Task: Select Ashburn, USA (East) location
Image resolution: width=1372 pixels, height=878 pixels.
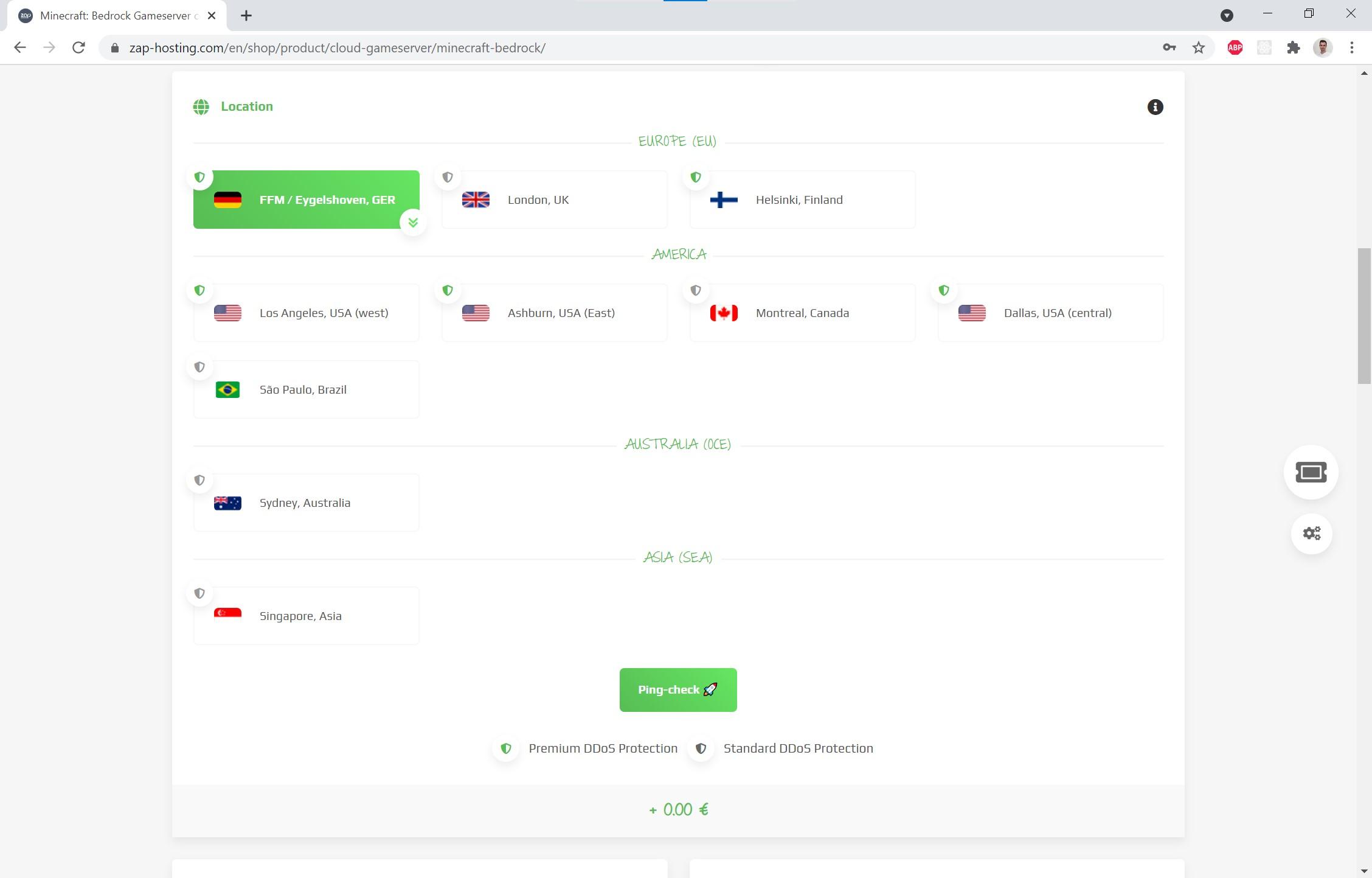Action: pyautogui.click(x=555, y=313)
